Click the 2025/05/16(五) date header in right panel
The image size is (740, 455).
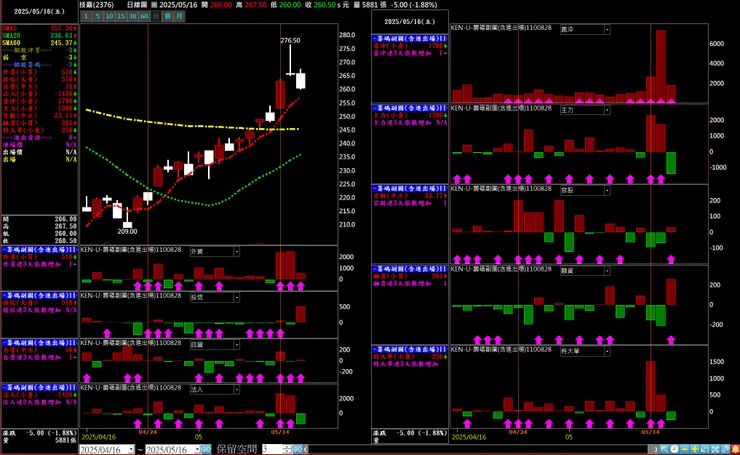[410, 22]
